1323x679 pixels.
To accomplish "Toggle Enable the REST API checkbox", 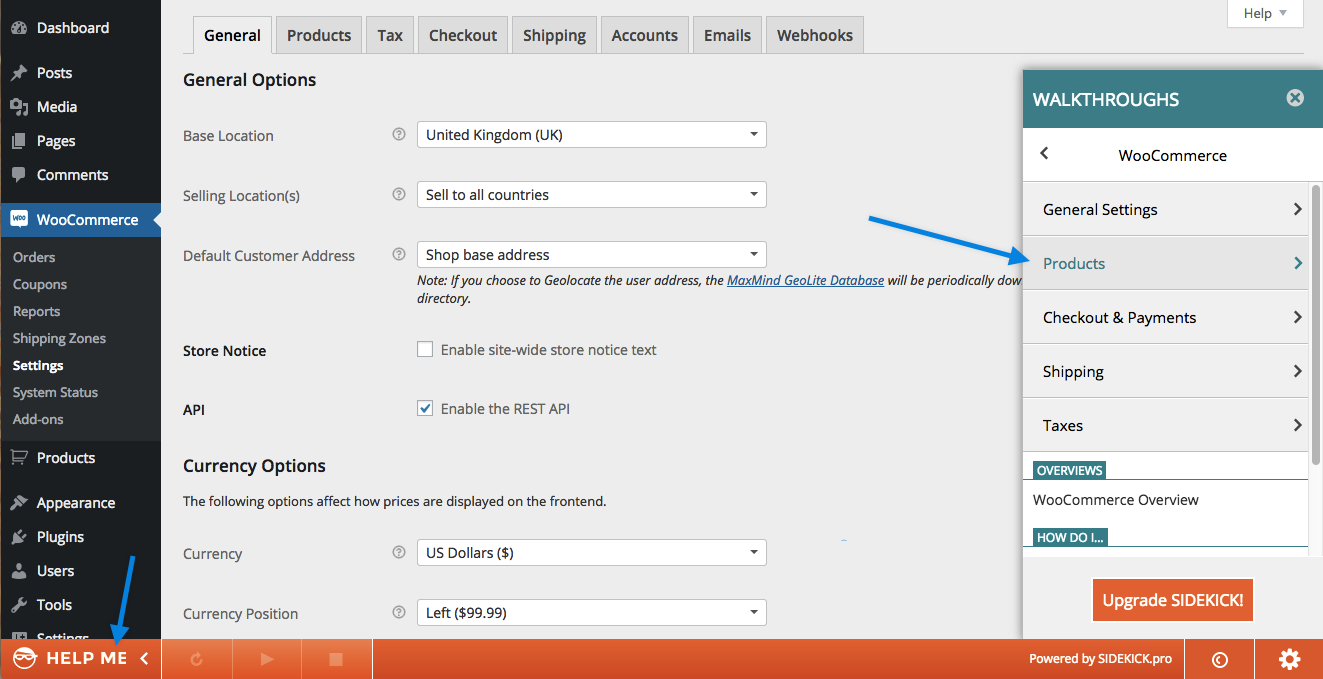I will [425, 408].
